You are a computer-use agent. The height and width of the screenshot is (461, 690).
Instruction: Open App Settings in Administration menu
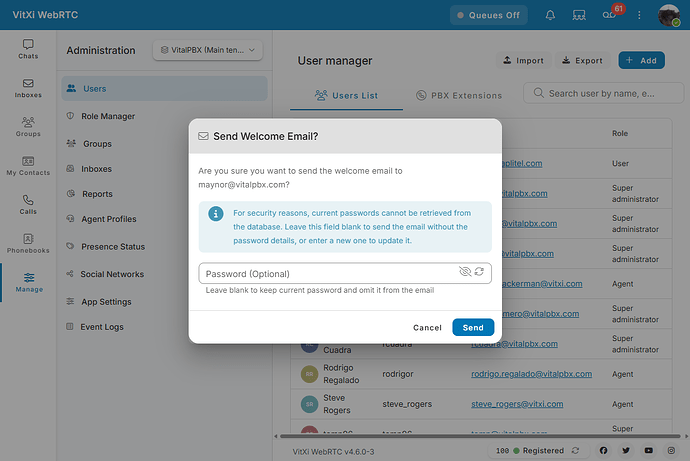pyautogui.click(x=106, y=302)
